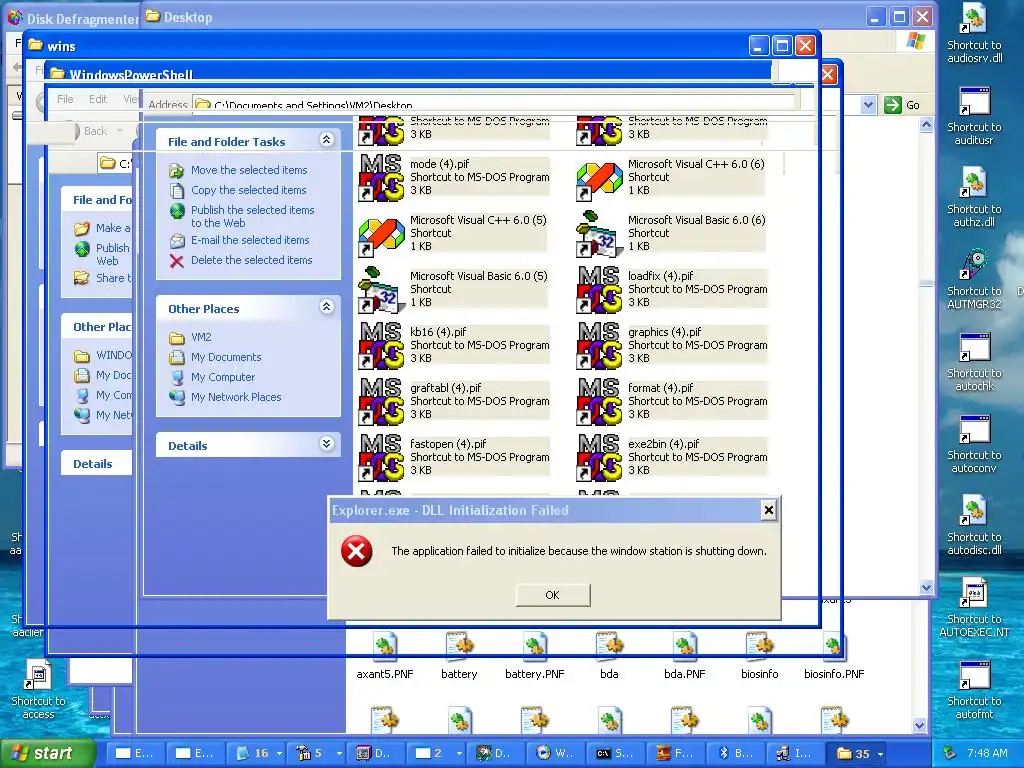Go to VM2 under Other Places
The image size is (1024, 768).
pyautogui.click(x=201, y=337)
